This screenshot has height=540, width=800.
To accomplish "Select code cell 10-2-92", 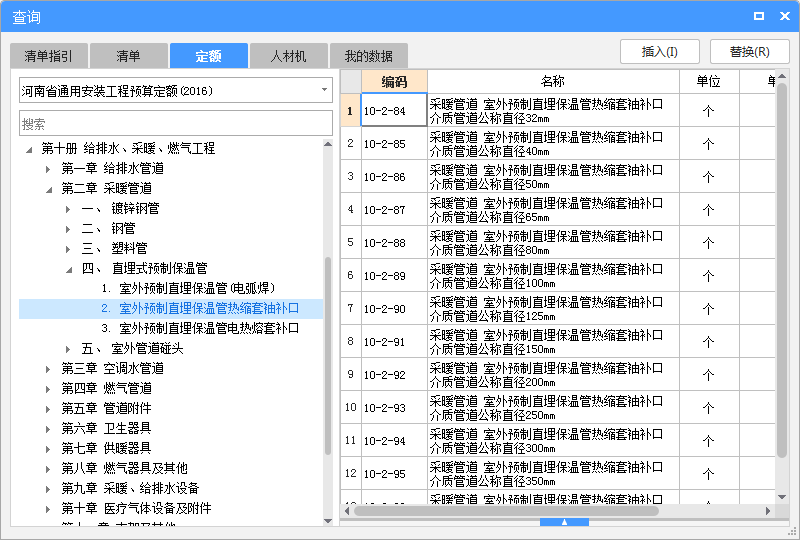I will (x=394, y=375).
